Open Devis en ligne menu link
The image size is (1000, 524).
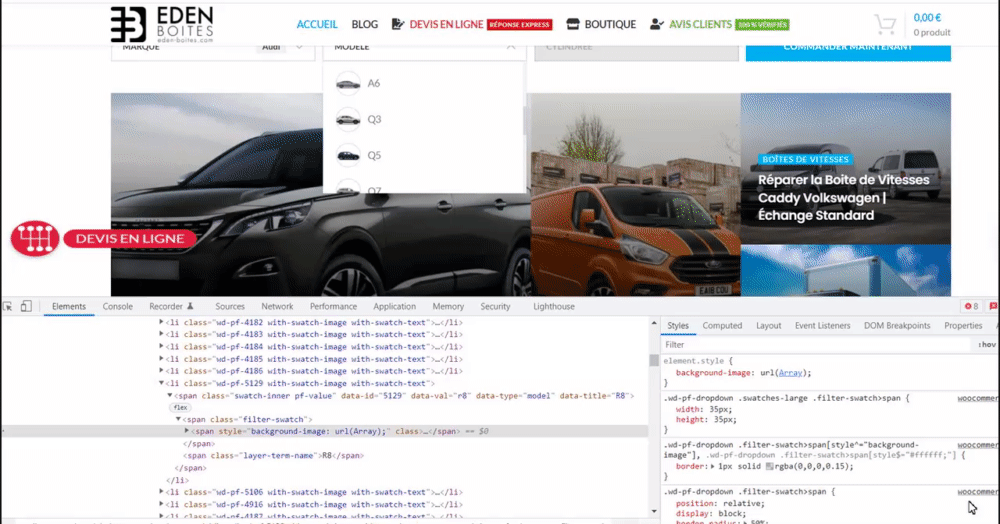click(x=446, y=24)
